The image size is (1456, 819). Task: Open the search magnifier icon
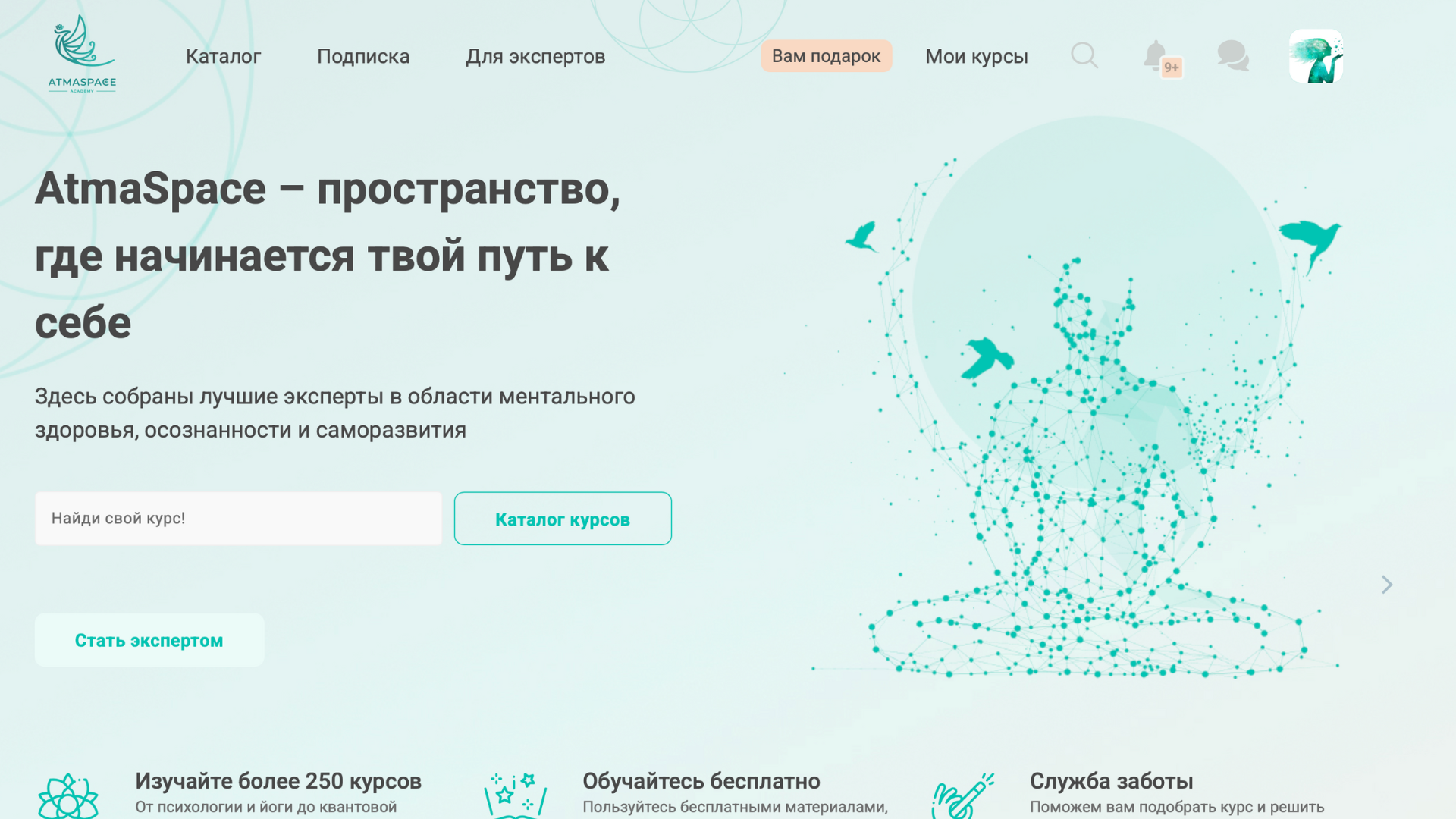1084,55
